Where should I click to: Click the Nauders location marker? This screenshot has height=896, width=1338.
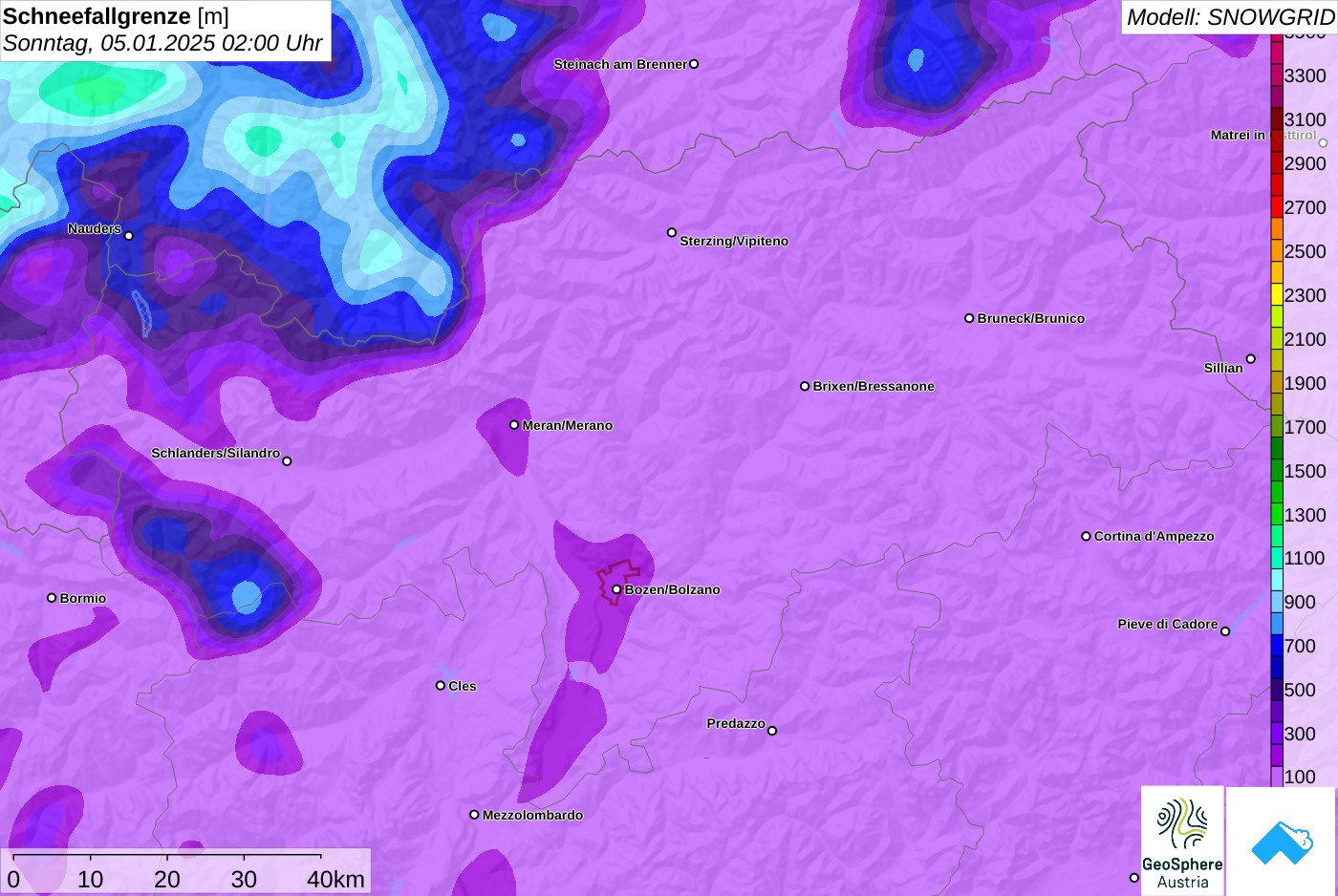[x=129, y=235]
